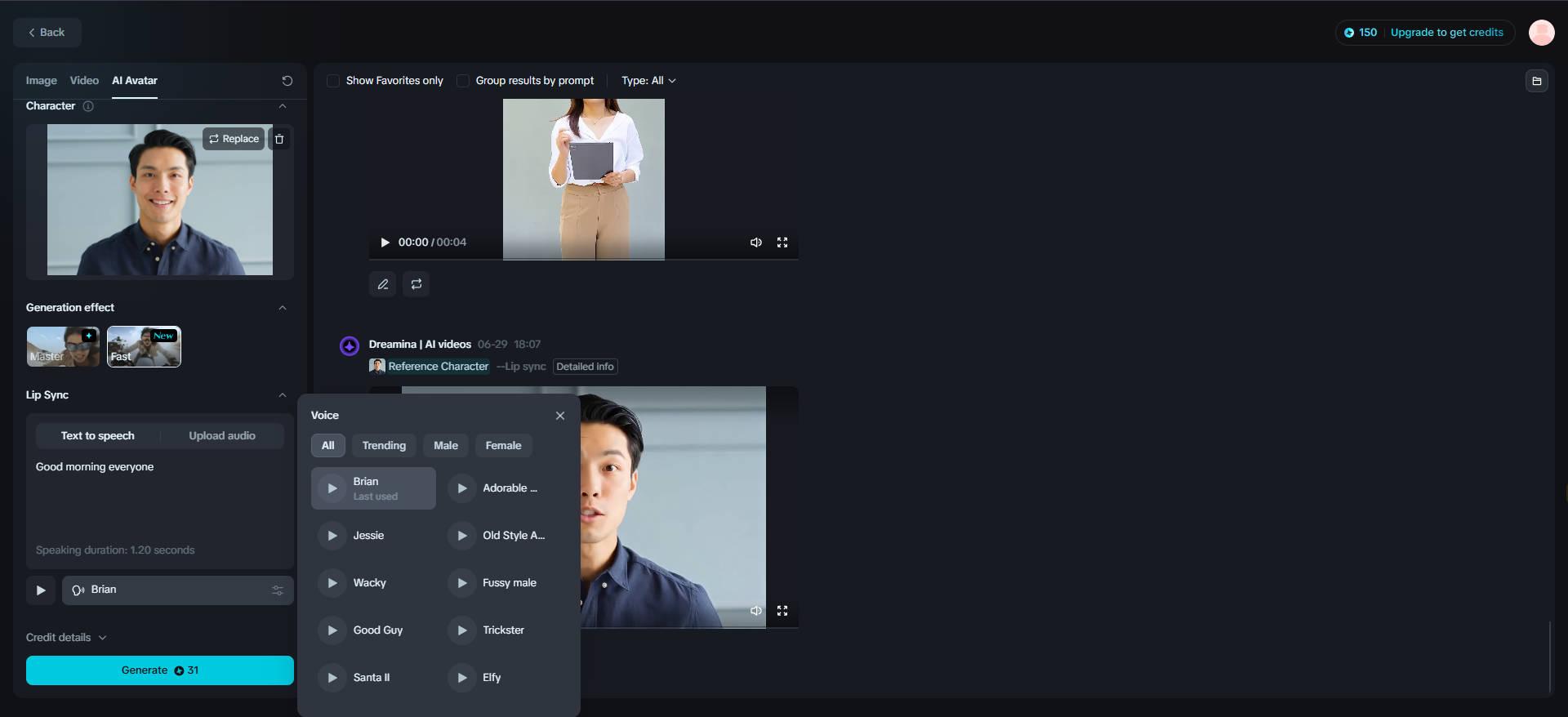
Task: Open the Brian voice selector
Action: click(177, 590)
